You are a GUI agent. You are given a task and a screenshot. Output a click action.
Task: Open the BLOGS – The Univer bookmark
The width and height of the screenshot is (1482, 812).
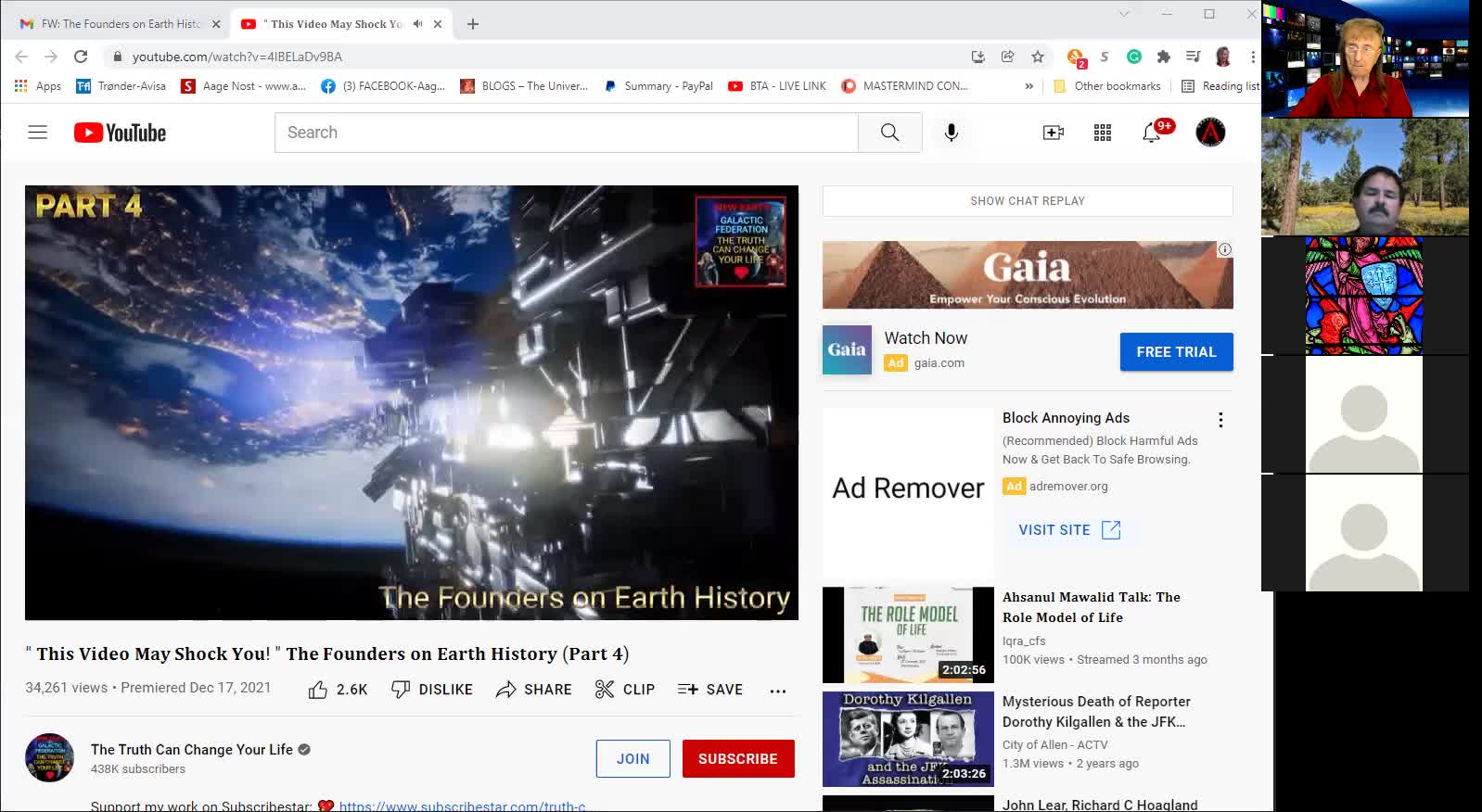click(x=524, y=86)
